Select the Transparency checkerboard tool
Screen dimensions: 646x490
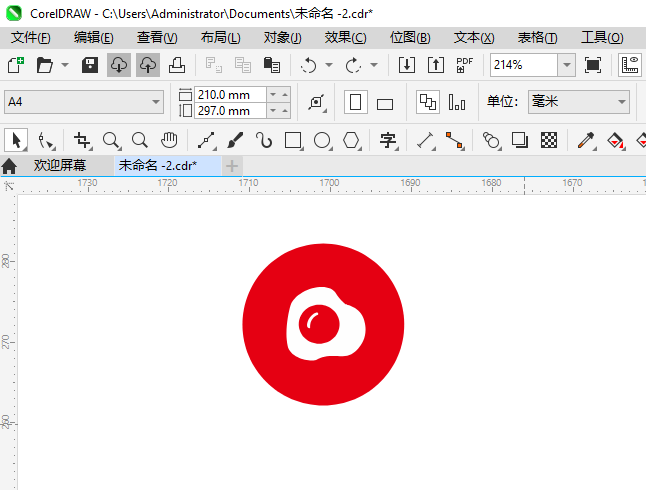549,140
